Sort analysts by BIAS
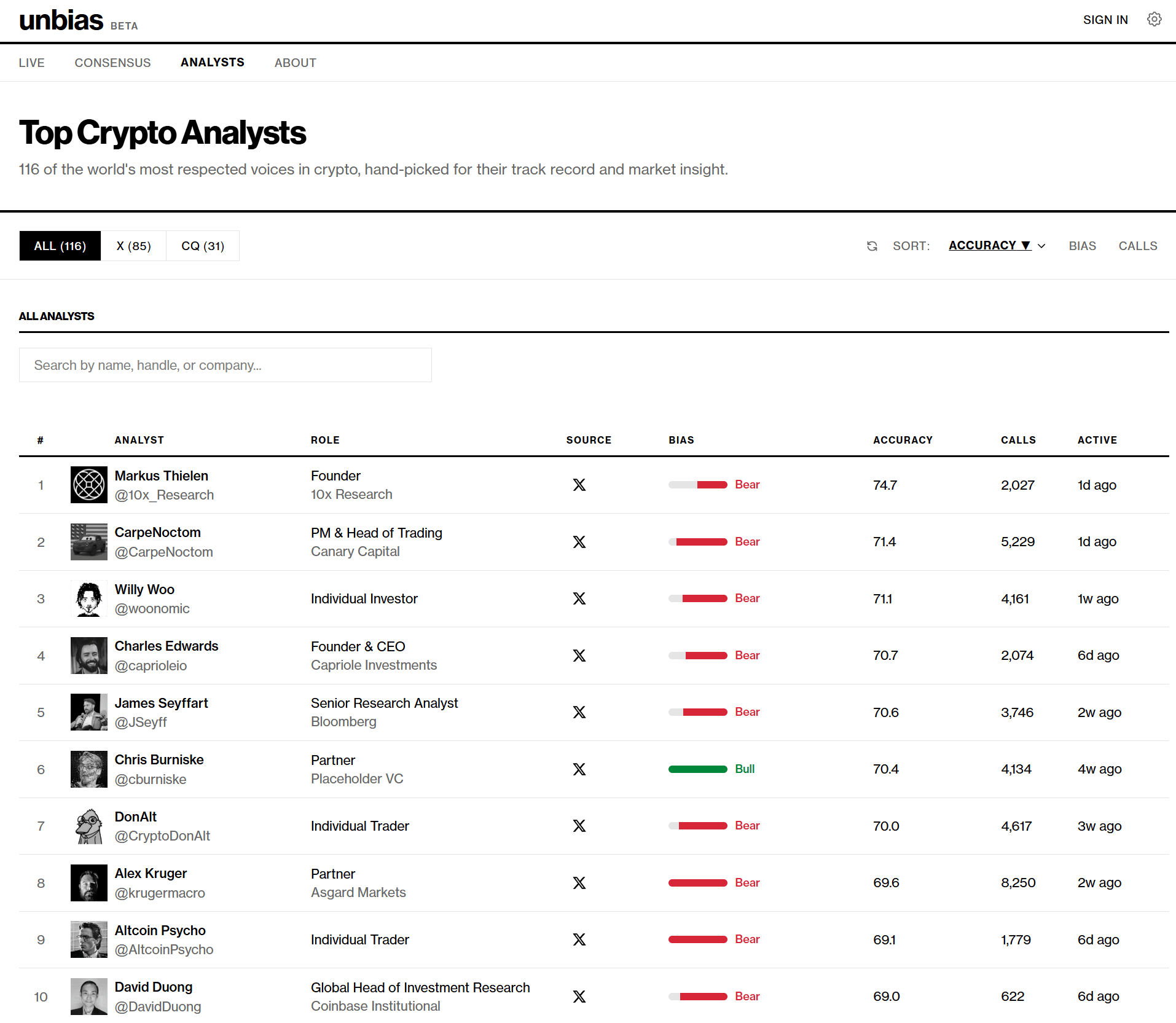The width and height of the screenshot is (1176, 1023). (x=1083, y=246)
